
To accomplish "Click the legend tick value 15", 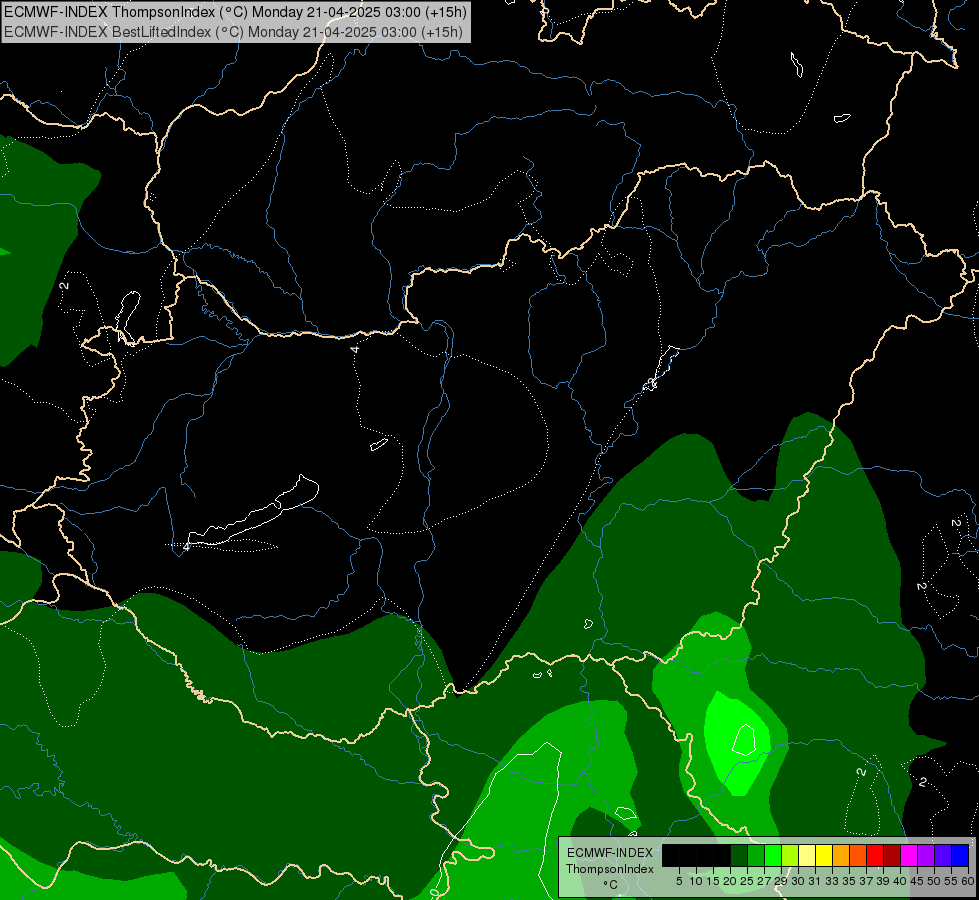I will click(x=713, y=881).
